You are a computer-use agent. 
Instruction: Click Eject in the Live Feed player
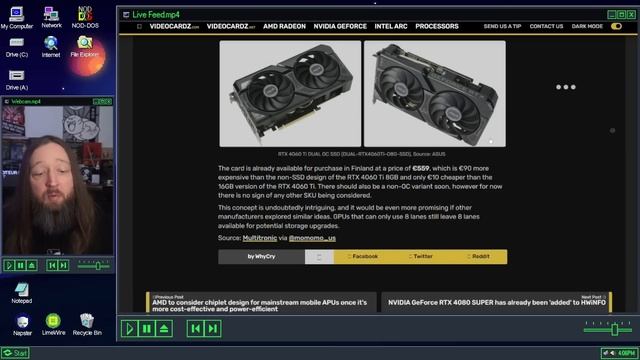coord(164,329)
